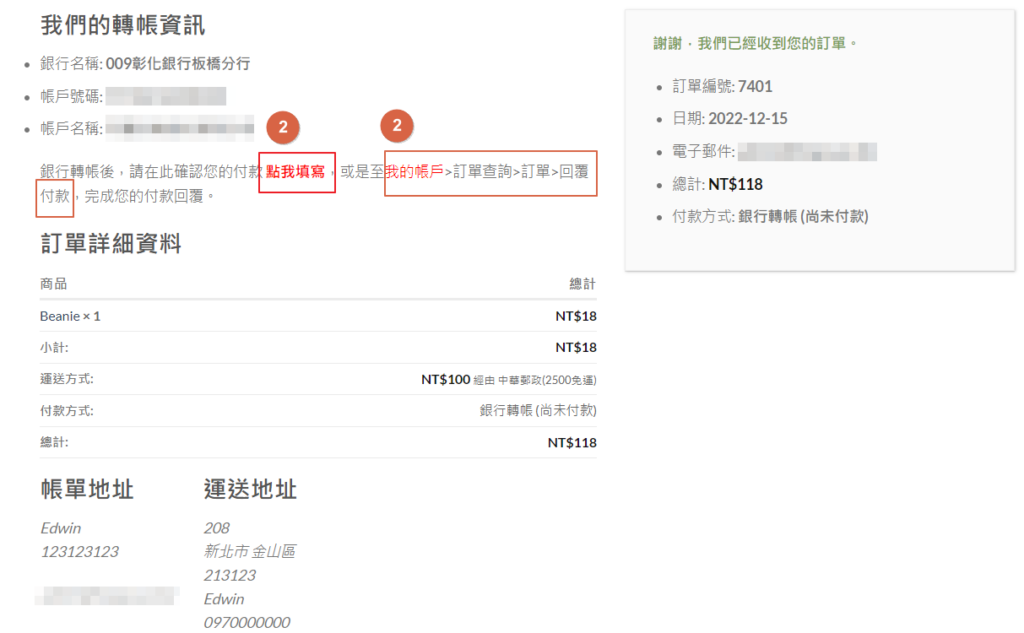Click the red "點我填寫" link
Screen dimensions: 1024x633
click(296, 172)
